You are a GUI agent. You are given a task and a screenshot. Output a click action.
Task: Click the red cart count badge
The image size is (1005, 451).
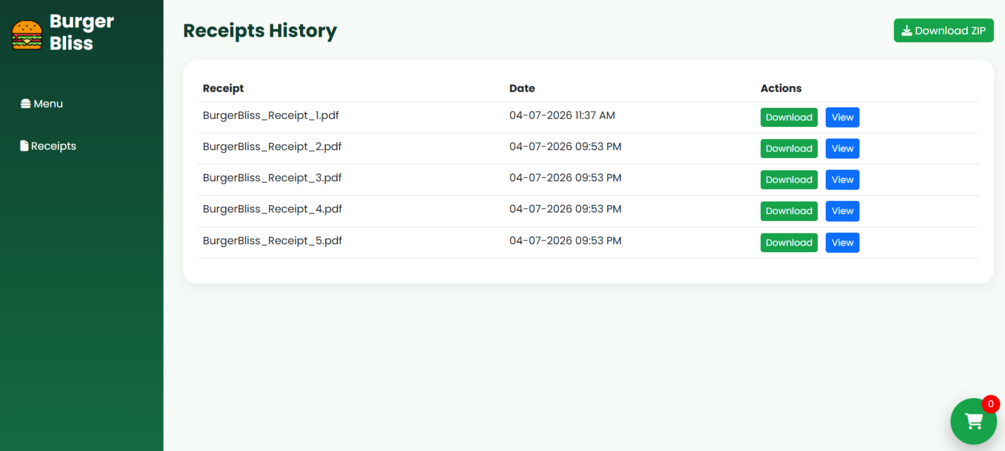[991, 404]
